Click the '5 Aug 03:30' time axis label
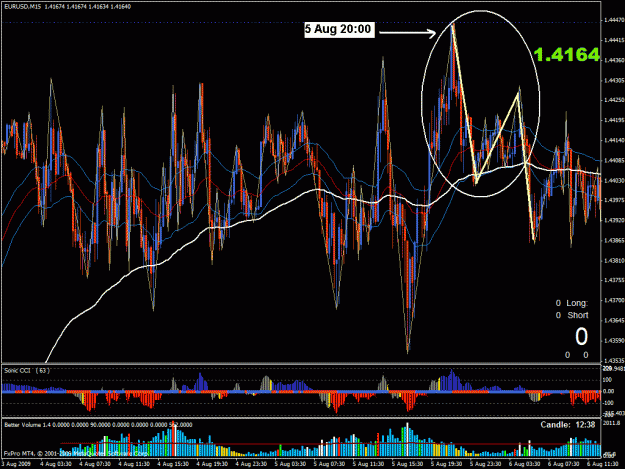The image size is (625, 469). tap(290, 464)
